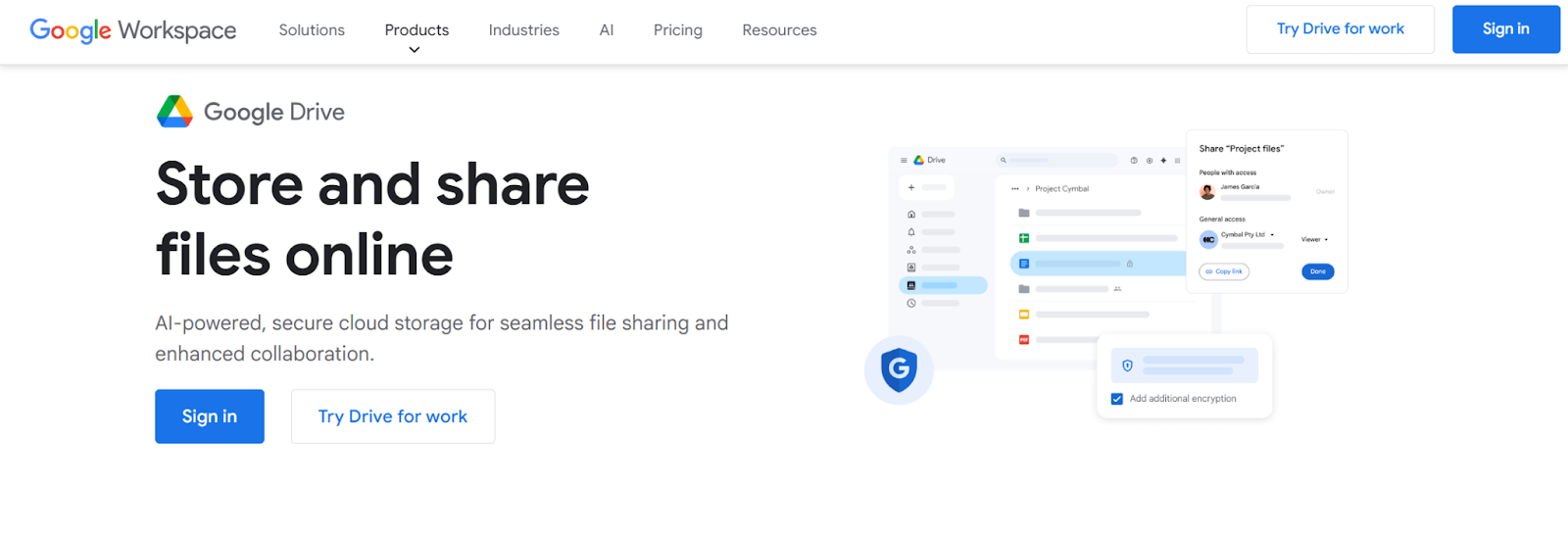Click the home icon in Drive sidebar
The image size is (1568, 538).
tap(911, 214)
